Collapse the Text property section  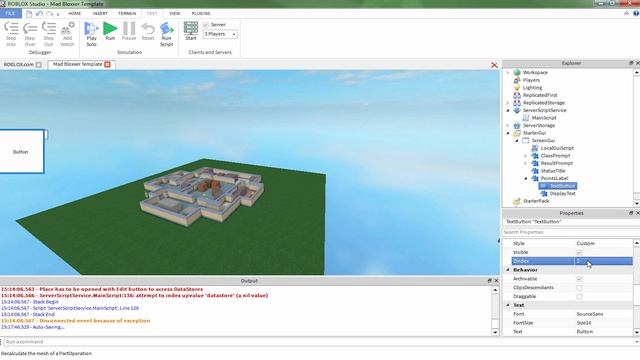(x=508, y=305)
